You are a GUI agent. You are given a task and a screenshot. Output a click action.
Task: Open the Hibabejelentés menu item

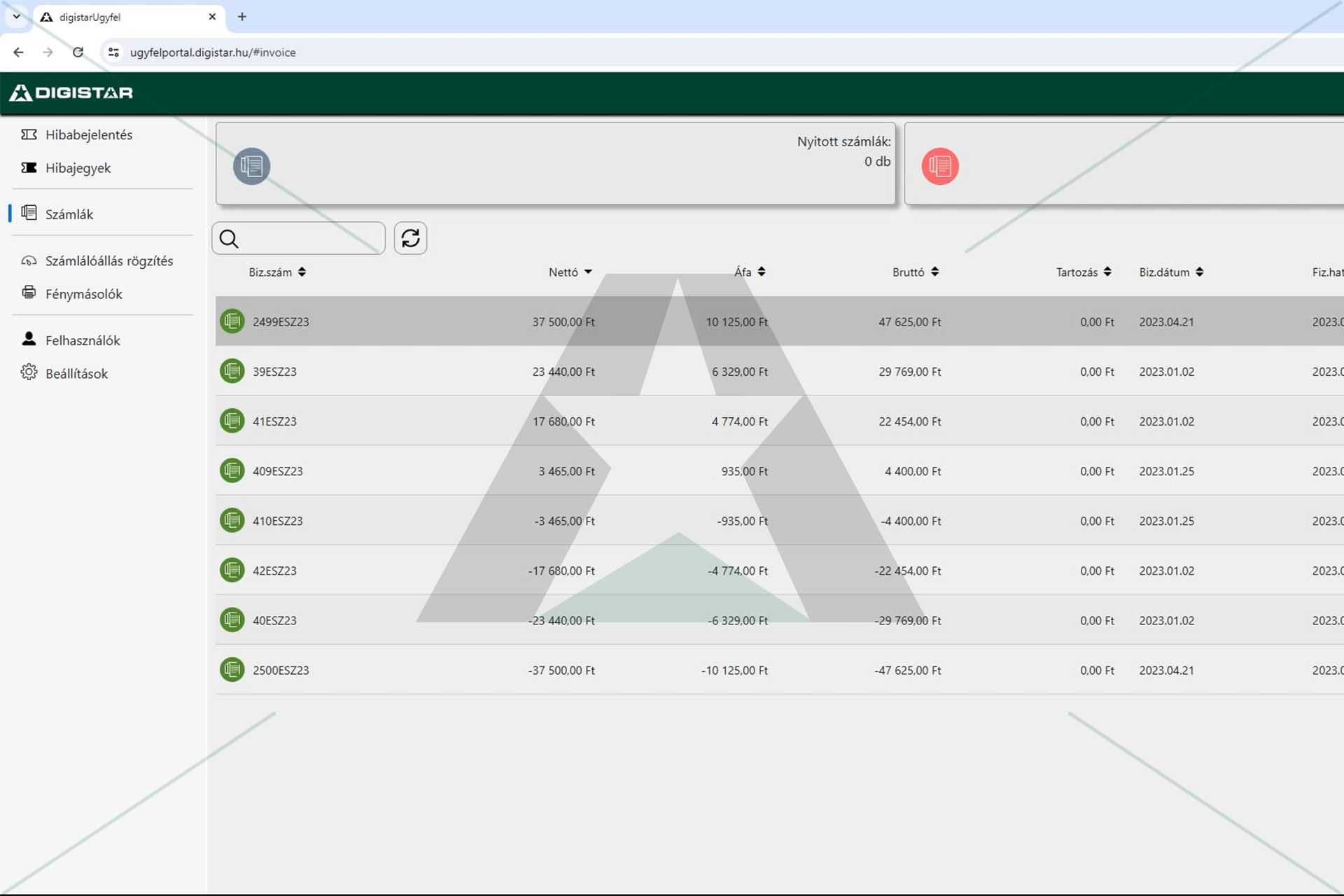pyautogui.click(x=88, y=134)
